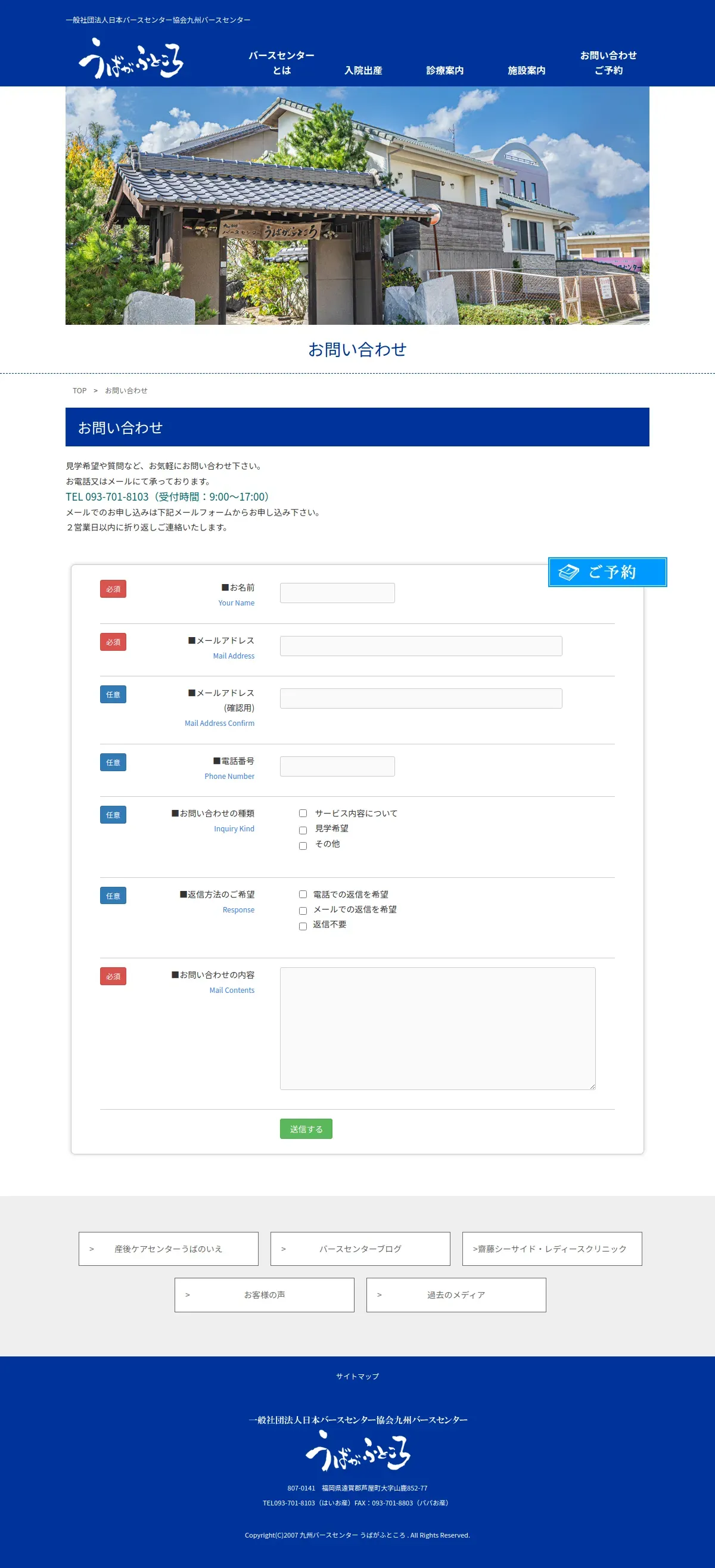Click the footer address 807-0141 text

(x=358, y=1488)
